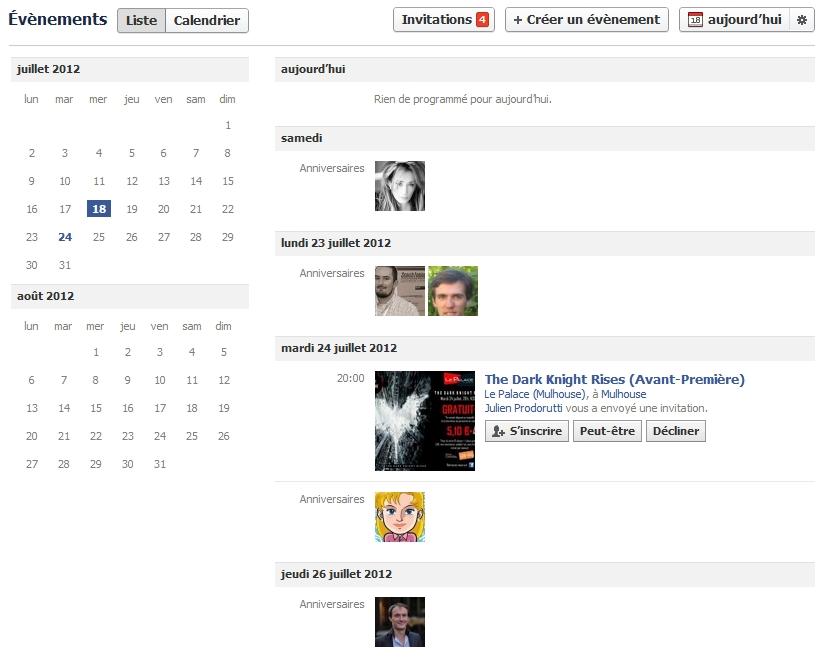Open Saturday's birthday friend profile picture

pyautogui.click(x=399, y=185)
